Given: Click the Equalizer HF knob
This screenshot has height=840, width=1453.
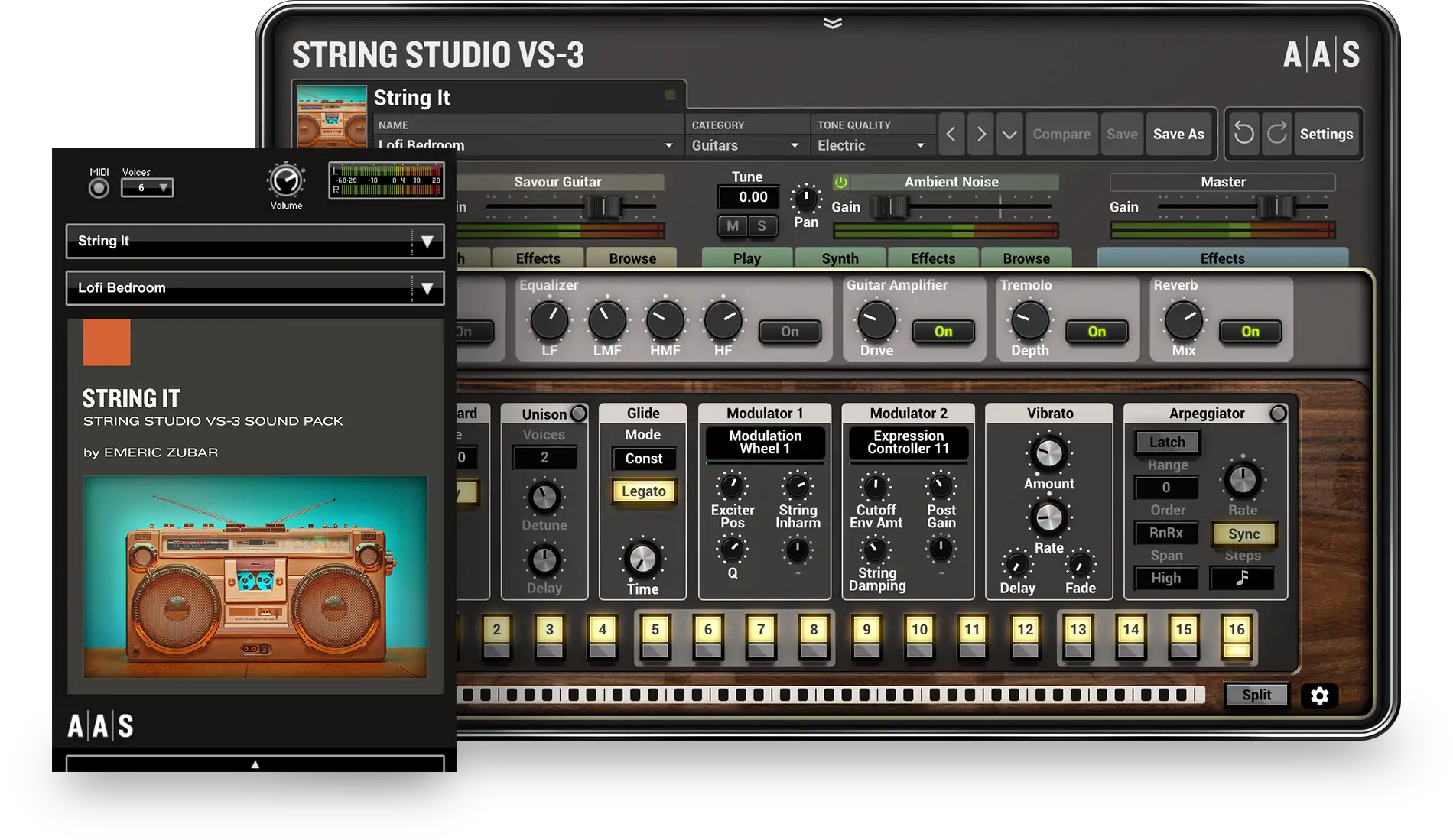Looking at the screenshot, I should coord(723,321).
